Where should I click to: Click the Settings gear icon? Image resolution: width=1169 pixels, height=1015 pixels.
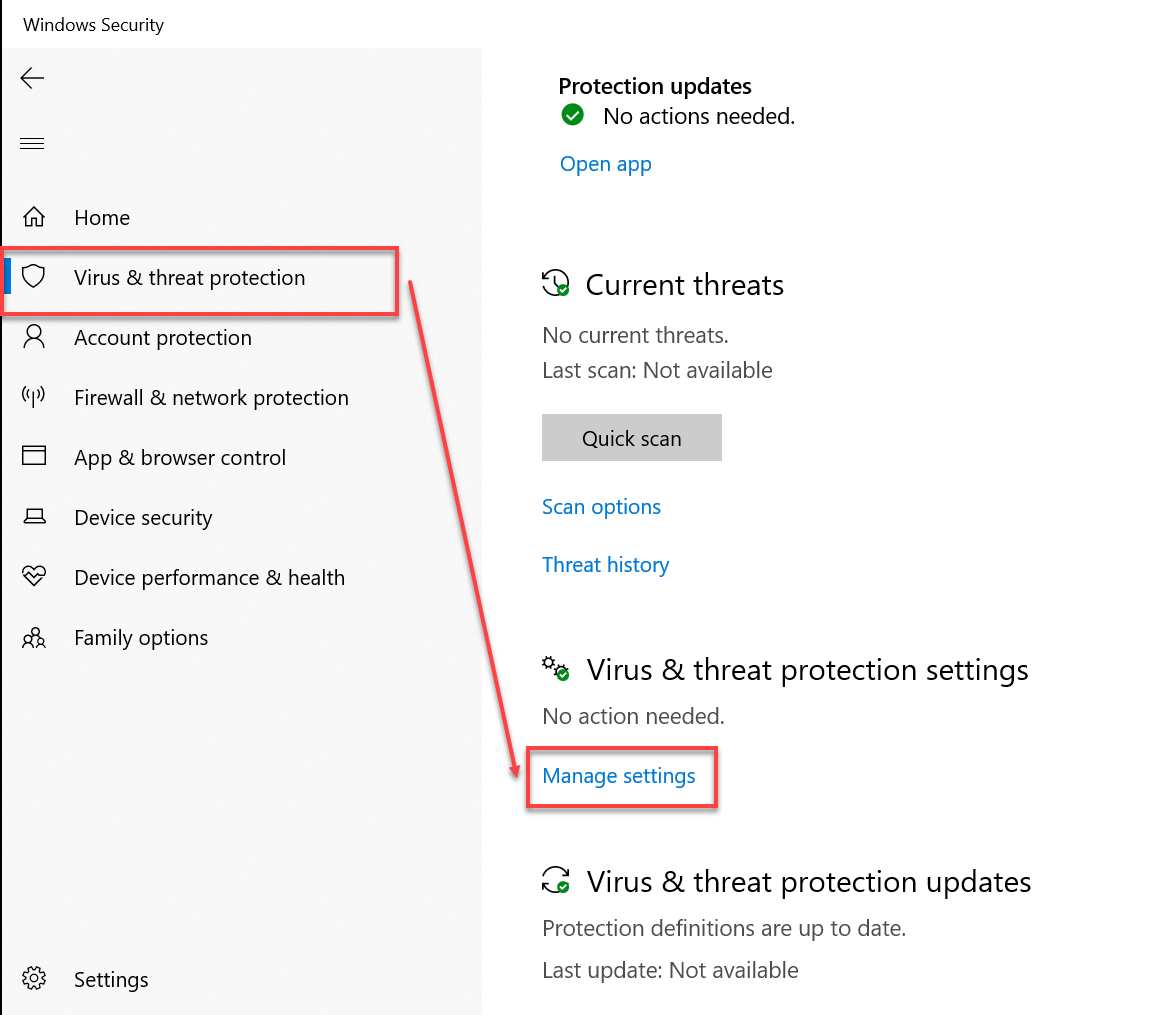[34, 978]
